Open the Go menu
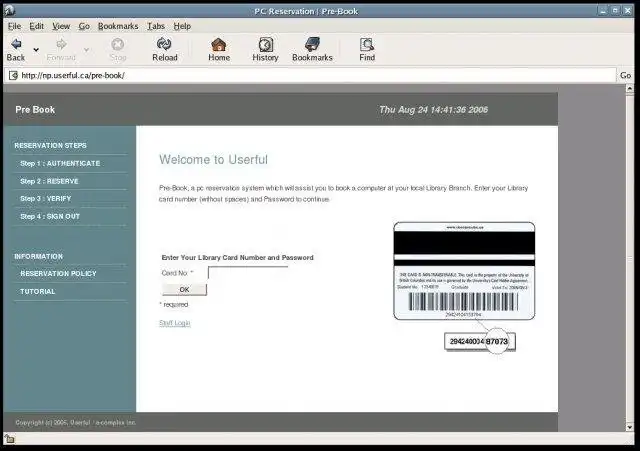 coord(84,26)
